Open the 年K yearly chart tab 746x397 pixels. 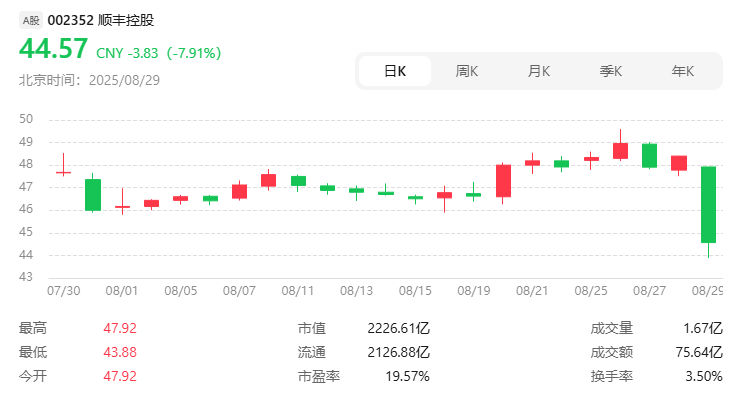pos(683,71)
